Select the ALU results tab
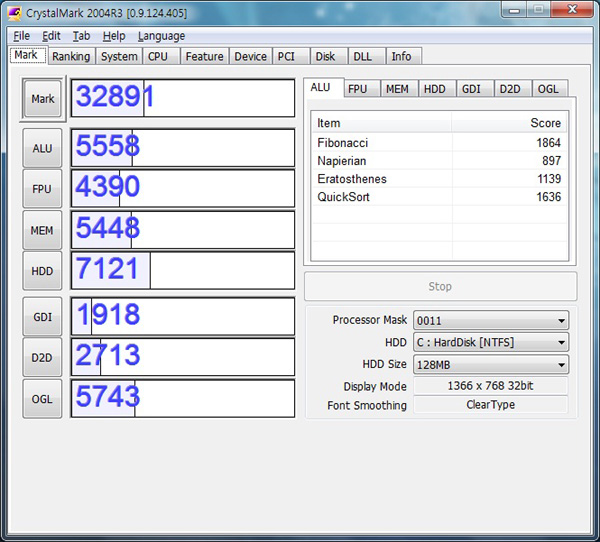The width and height of the screenshot is (600, 542). 323,87
